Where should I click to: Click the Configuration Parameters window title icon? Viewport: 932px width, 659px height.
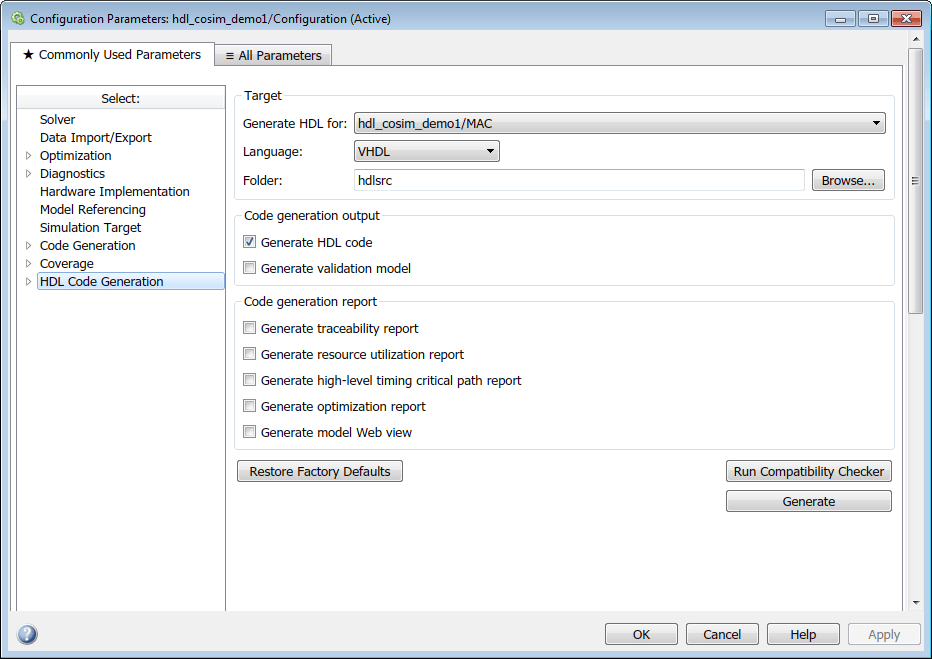[18, 18]
